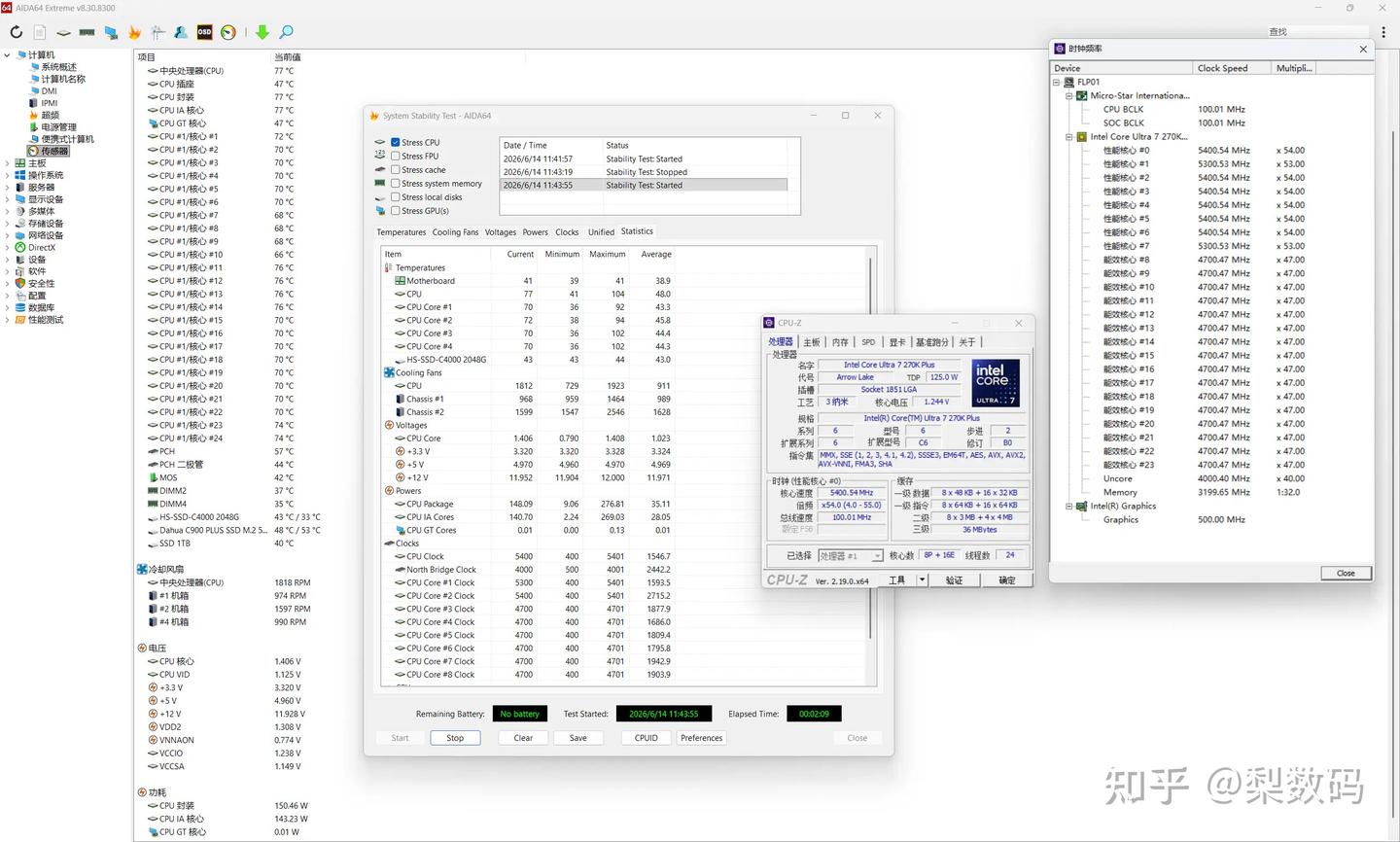Image resolution: width=1400 pixels, height=842 pixels.
Task: Select the Stability Test: Stopped log row
Action: 644,172
